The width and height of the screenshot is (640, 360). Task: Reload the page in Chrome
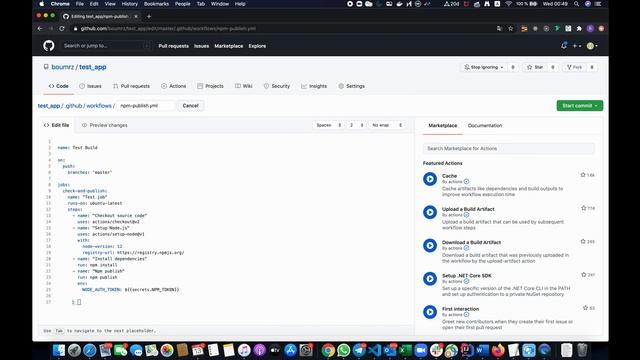pyautogui.click(x=62, y=29)
